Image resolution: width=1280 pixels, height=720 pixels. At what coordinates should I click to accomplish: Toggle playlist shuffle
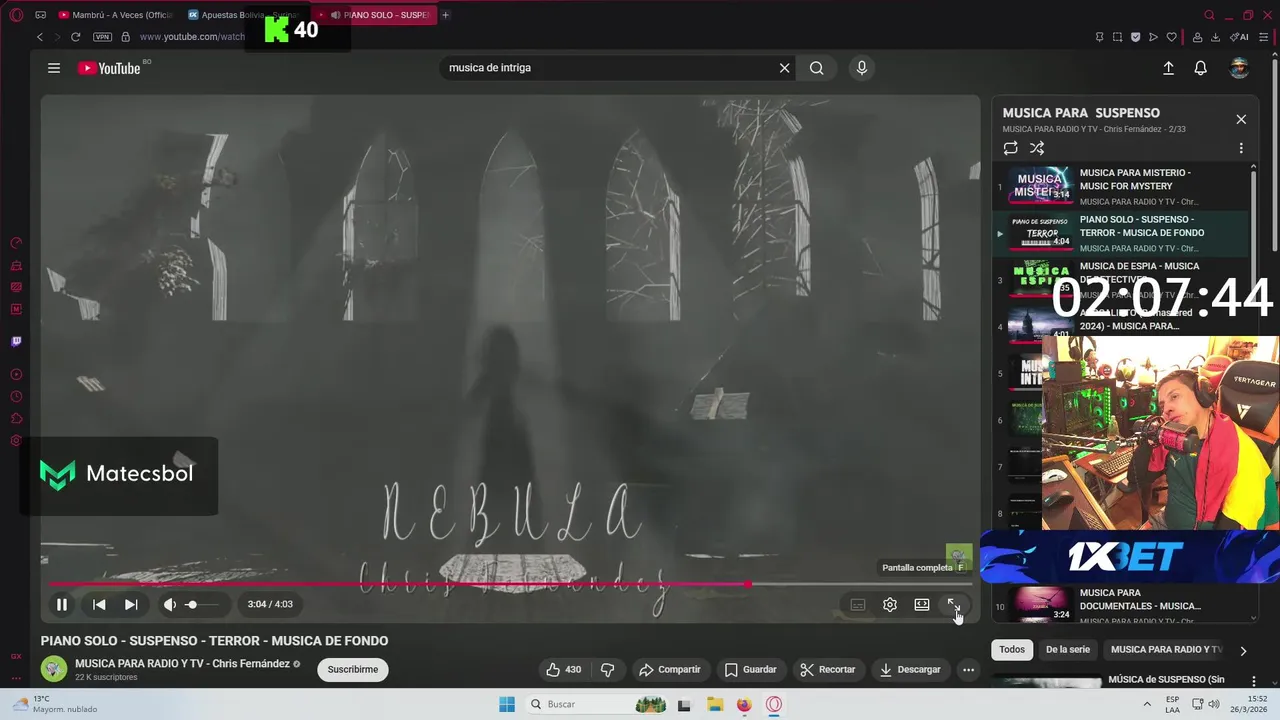click(1037, 148)
